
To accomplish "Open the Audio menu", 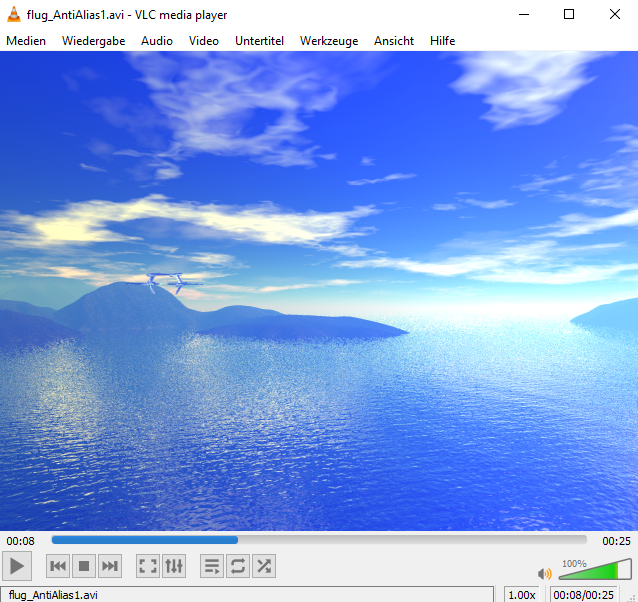I will coord(157,41).
